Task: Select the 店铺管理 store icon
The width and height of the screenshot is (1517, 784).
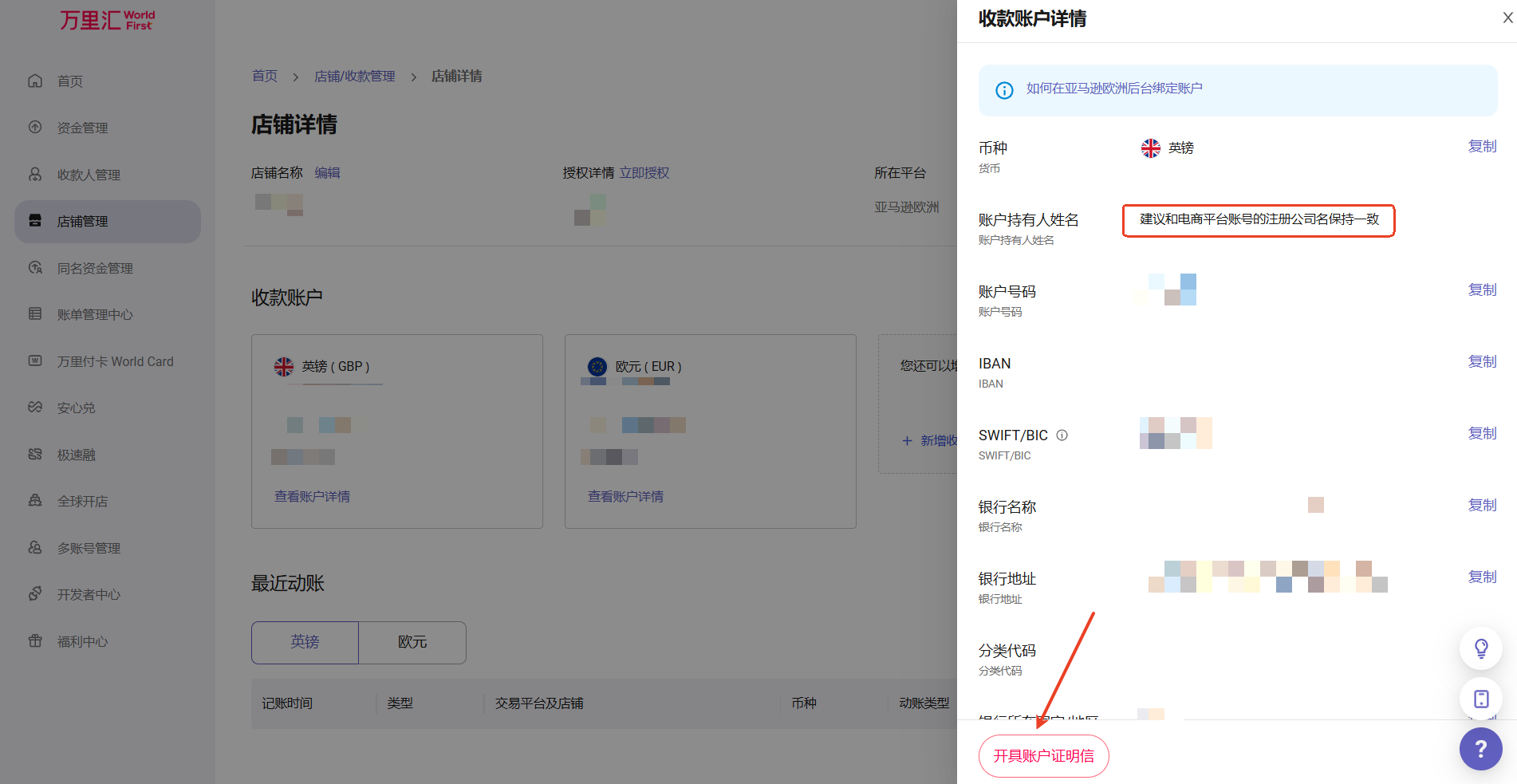Action: (35, 220)
